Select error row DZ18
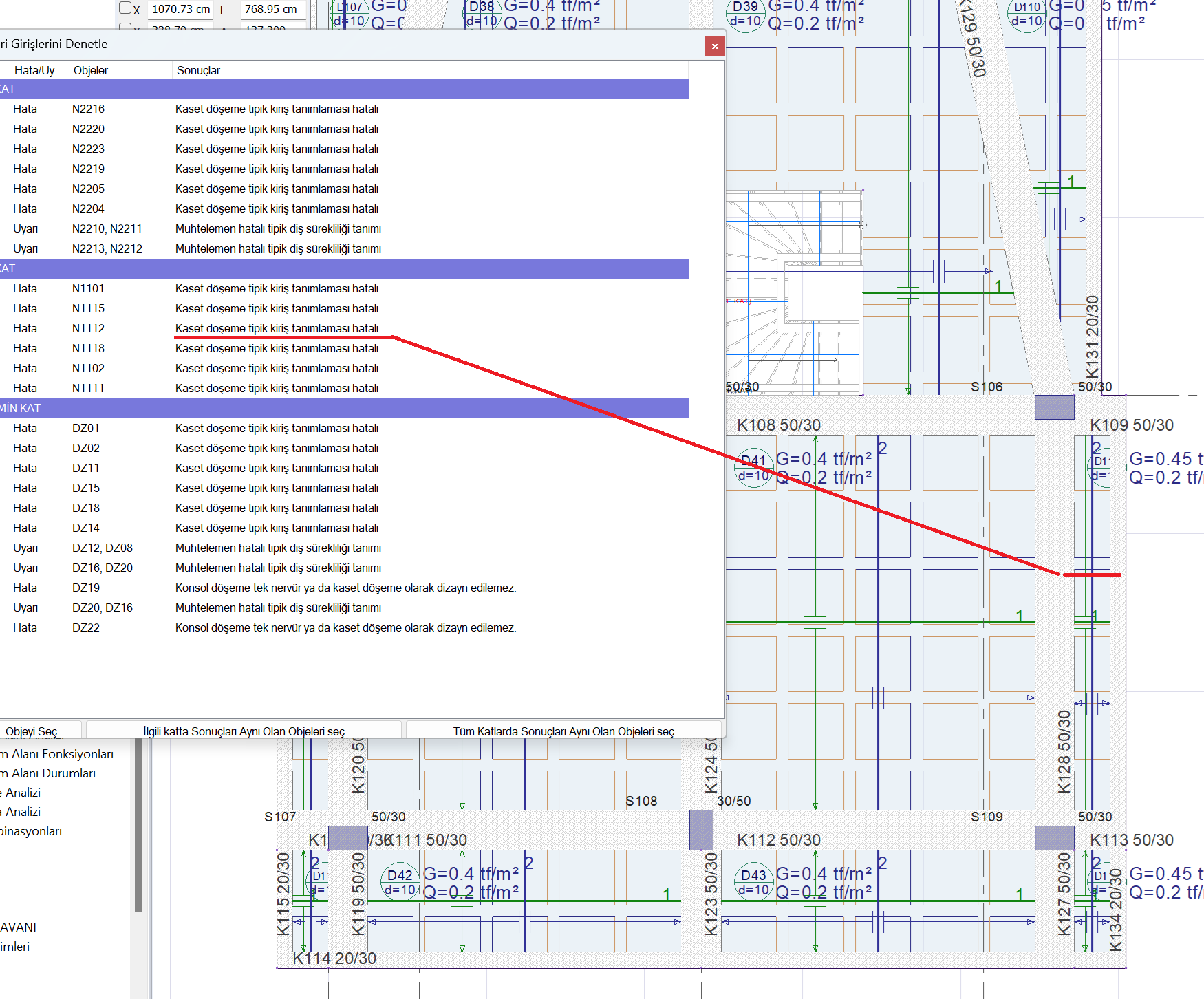1204x999 pixels. (x=344, y=508)
